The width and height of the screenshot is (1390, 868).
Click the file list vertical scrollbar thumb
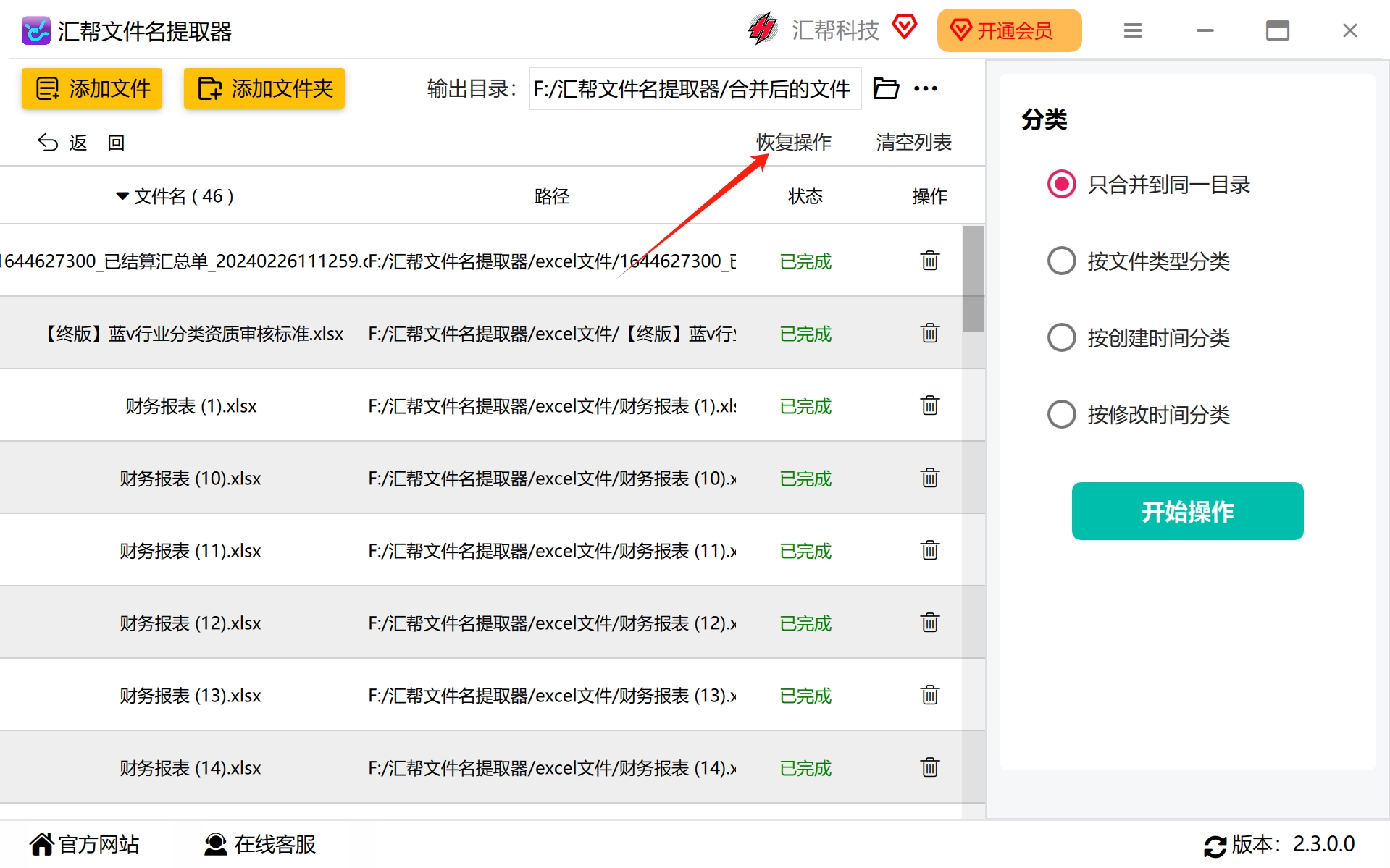974,279
